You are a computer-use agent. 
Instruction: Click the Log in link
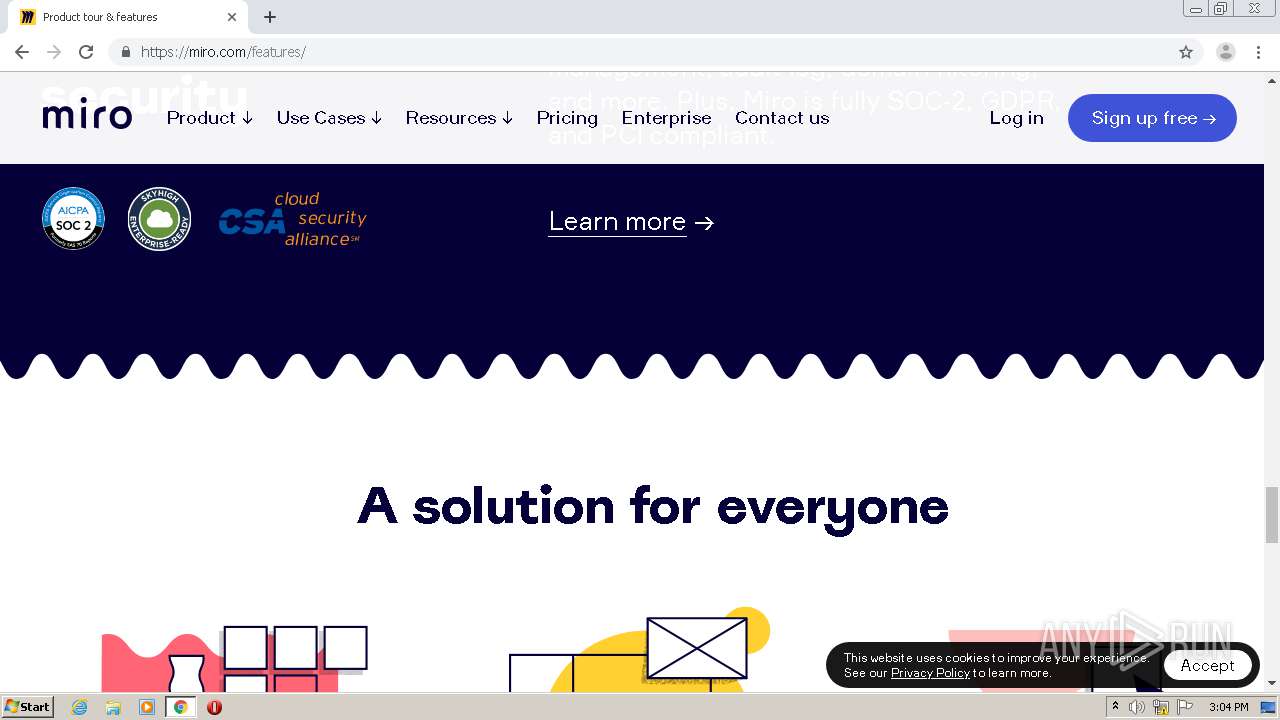coord(1016,118)
